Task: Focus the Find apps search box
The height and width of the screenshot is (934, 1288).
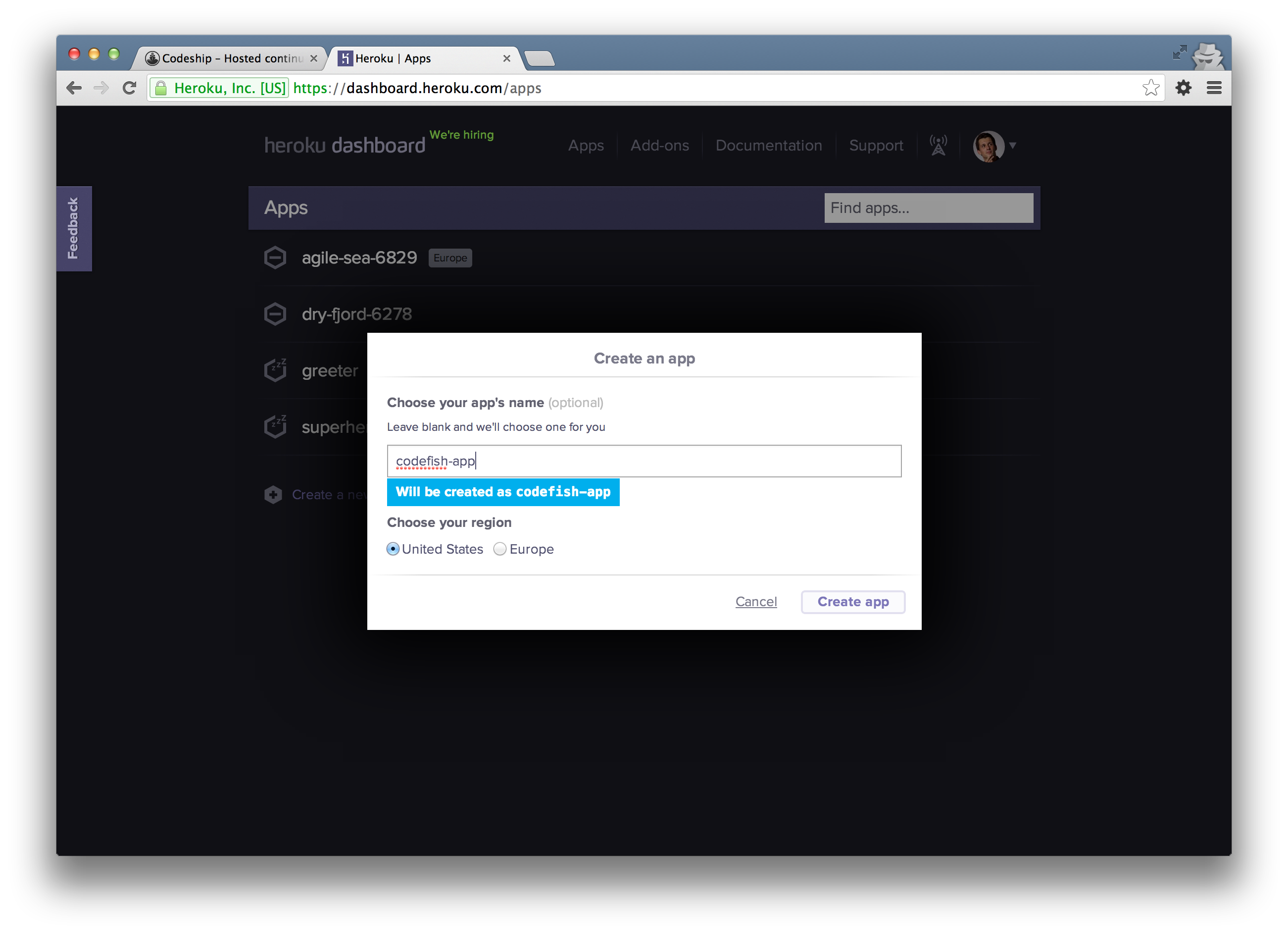Action: click(928, 208)
